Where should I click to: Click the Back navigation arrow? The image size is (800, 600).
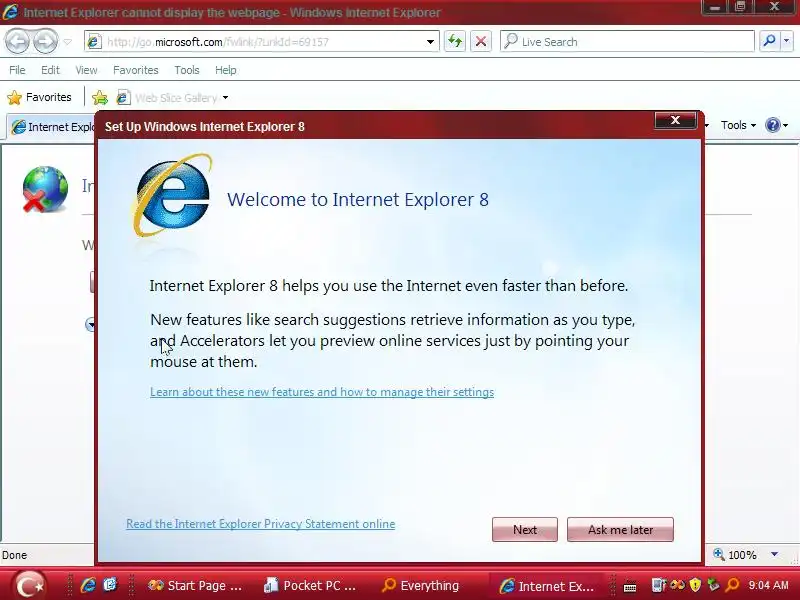point(17,41)
